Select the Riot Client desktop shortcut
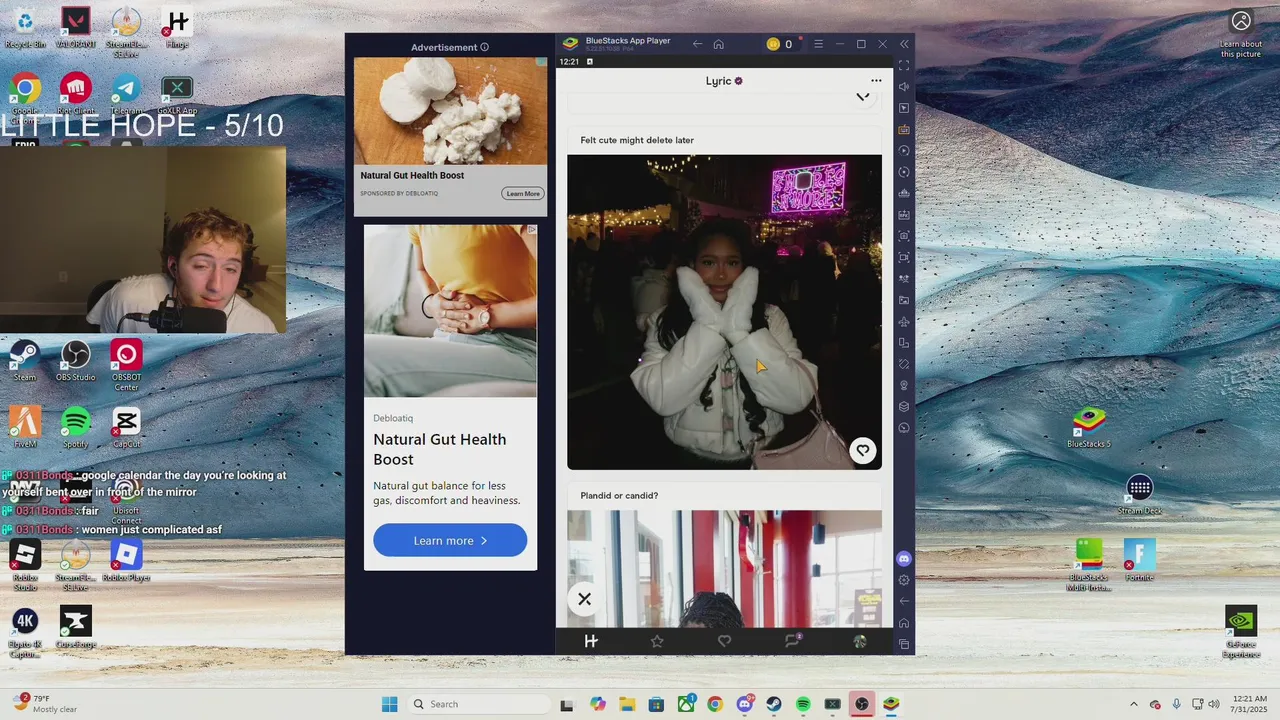The height and width of the screenshot is (720, 1280). [x=76, y=94]
